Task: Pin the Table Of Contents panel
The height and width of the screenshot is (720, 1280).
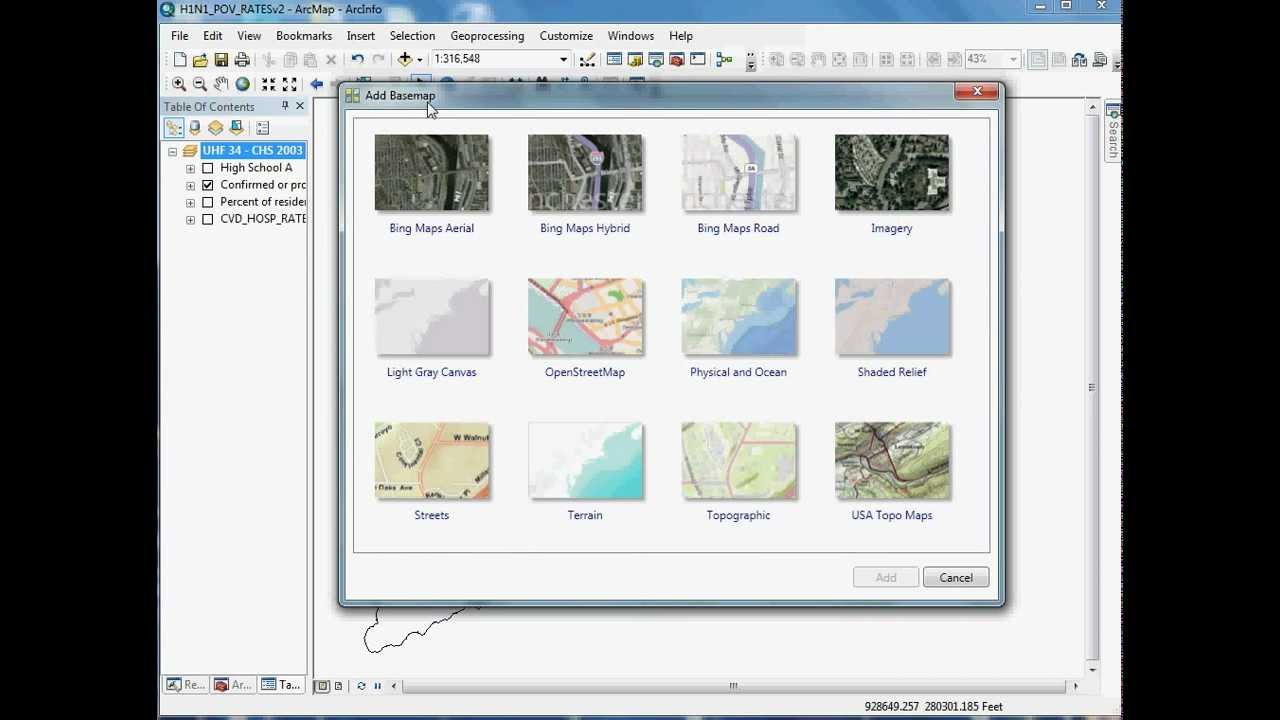Action: point(285,106)
